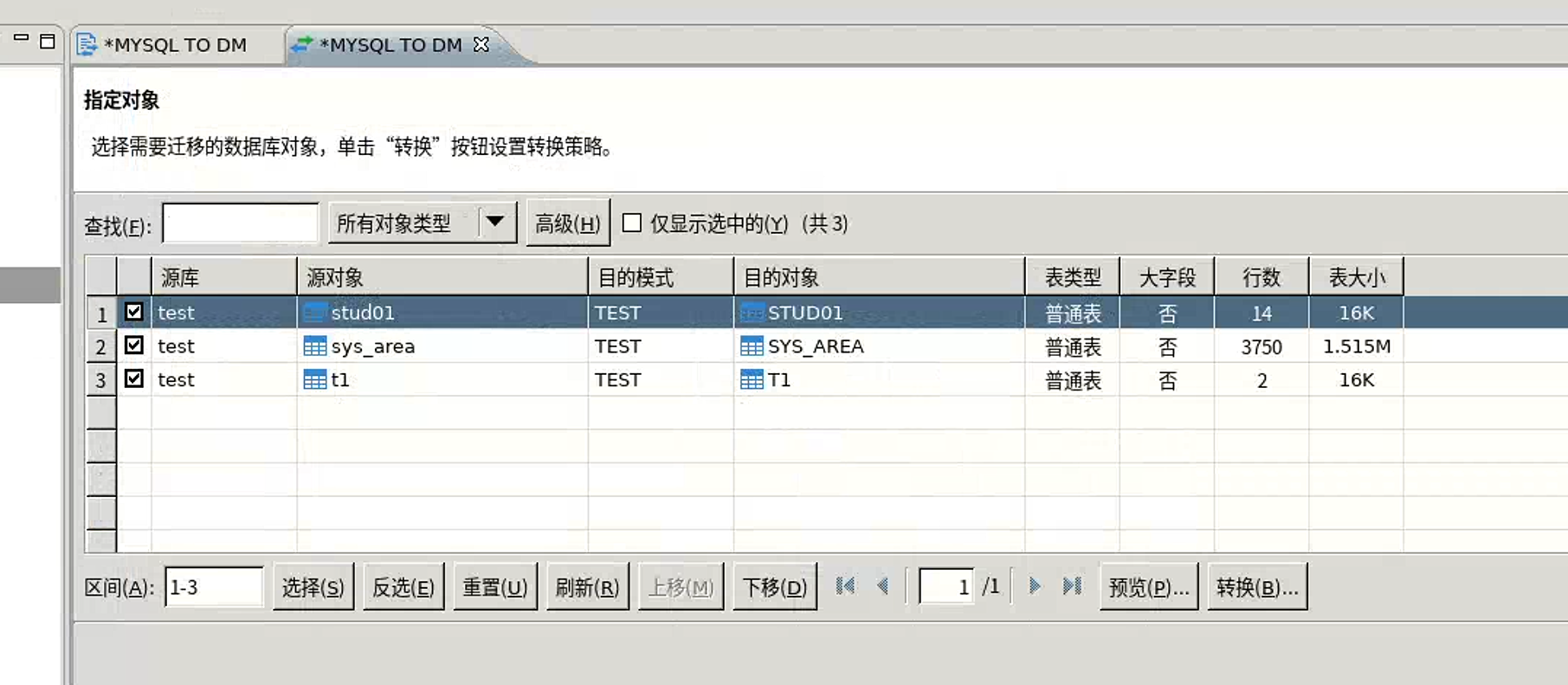The width and height of the screenshot is (1568, 685).
Task: Click the 行数 column header
Action: point(1261,277)
